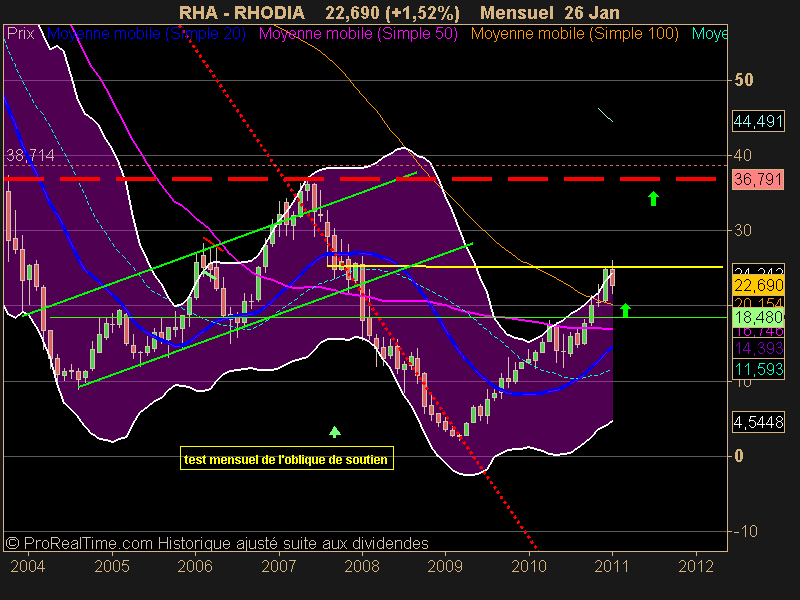The image size is (800, 600).
Task: Click the ProRealTime.com copyright text
Action: (x=217, y=543)
